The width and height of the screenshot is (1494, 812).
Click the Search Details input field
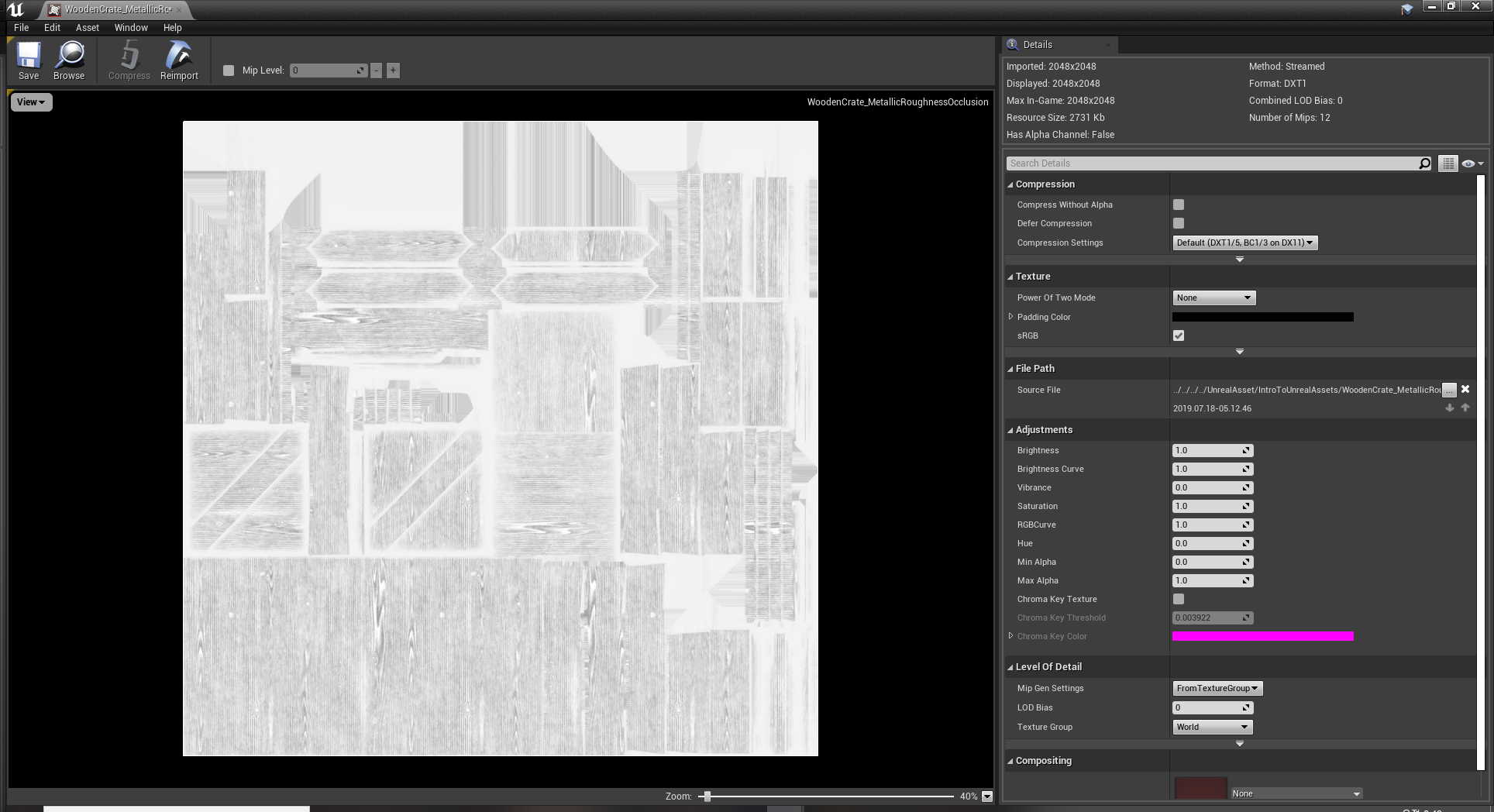(x=1211, y=163)
